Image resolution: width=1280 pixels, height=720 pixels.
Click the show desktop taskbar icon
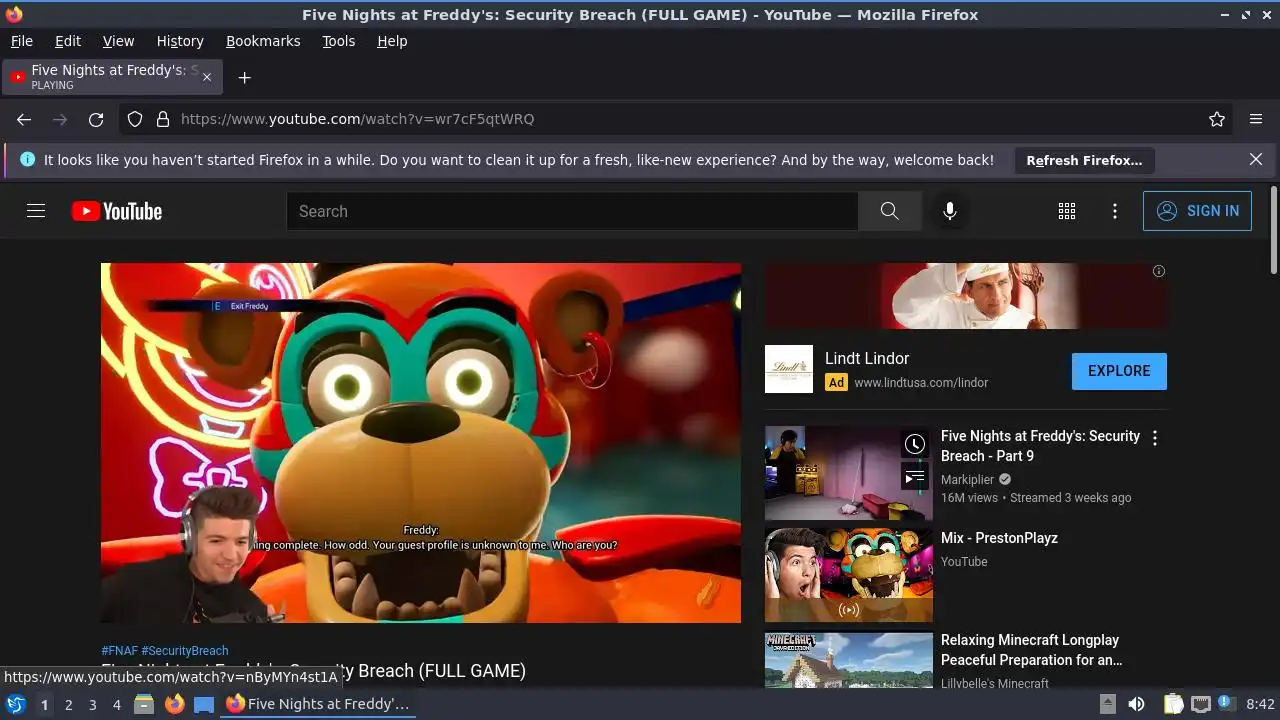(x=203, y=704)
